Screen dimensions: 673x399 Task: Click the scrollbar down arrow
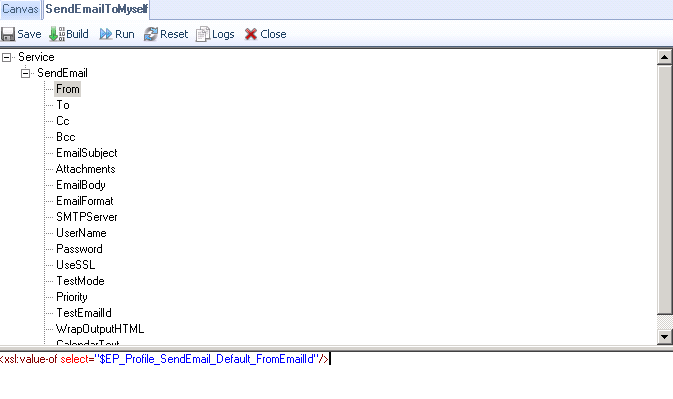pyautogui.click(x=664, y=337)
